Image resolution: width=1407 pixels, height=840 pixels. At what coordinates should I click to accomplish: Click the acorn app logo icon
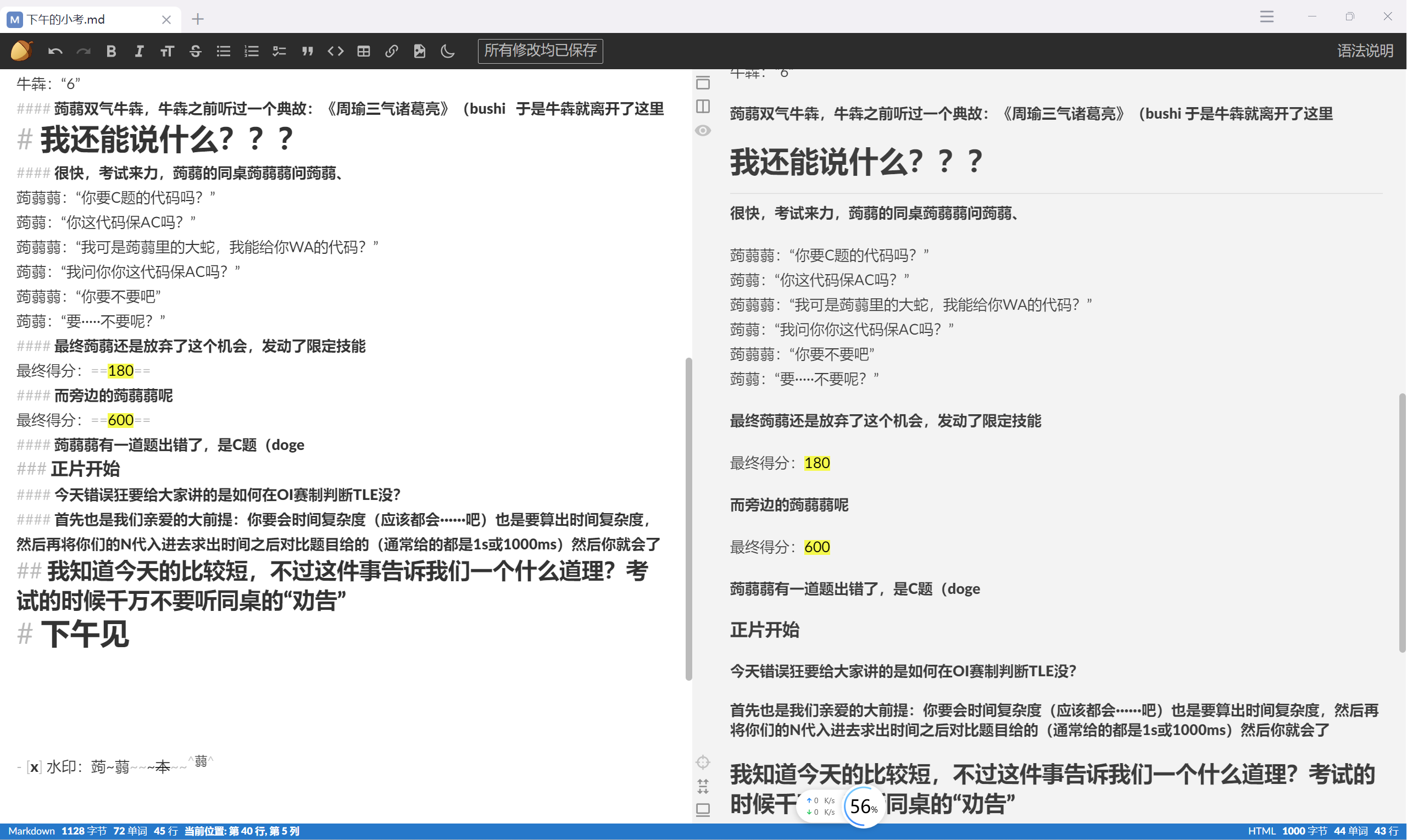click(21, 51)
